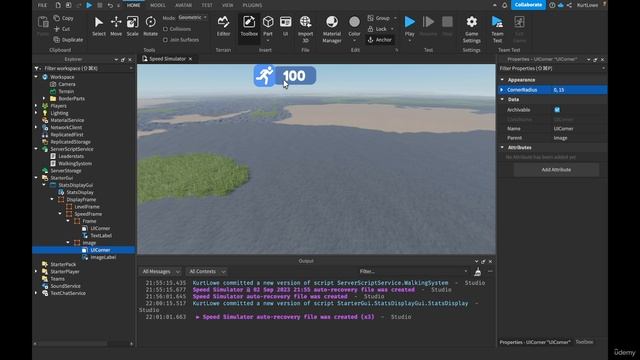640x360 pixels.
Task: Switch to the VIEW ribbon tab
Action: point(228,5)
